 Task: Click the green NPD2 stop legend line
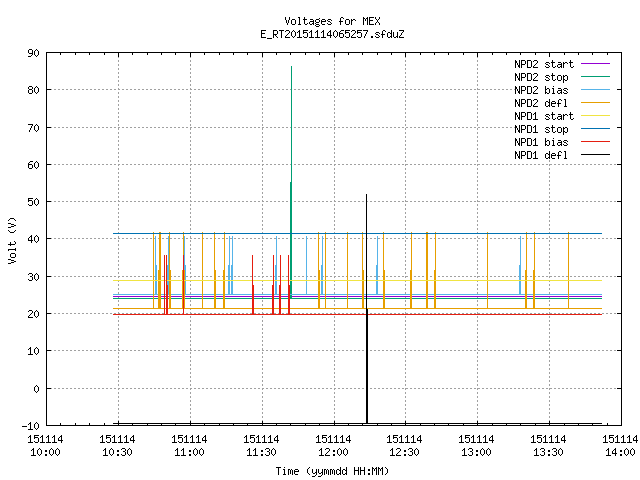point(595,76)
